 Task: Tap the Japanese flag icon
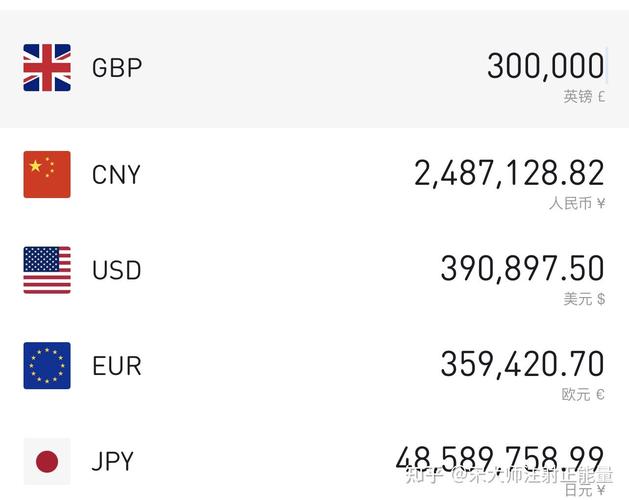tap(47, 461)
